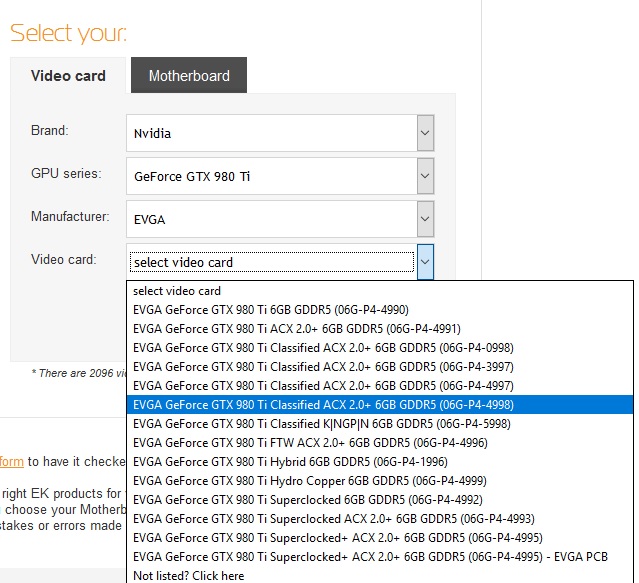The width and height of the screenshot is (639, 583).
Task: Choose 'Not listed? Click here' option
Action: (380, 576)
